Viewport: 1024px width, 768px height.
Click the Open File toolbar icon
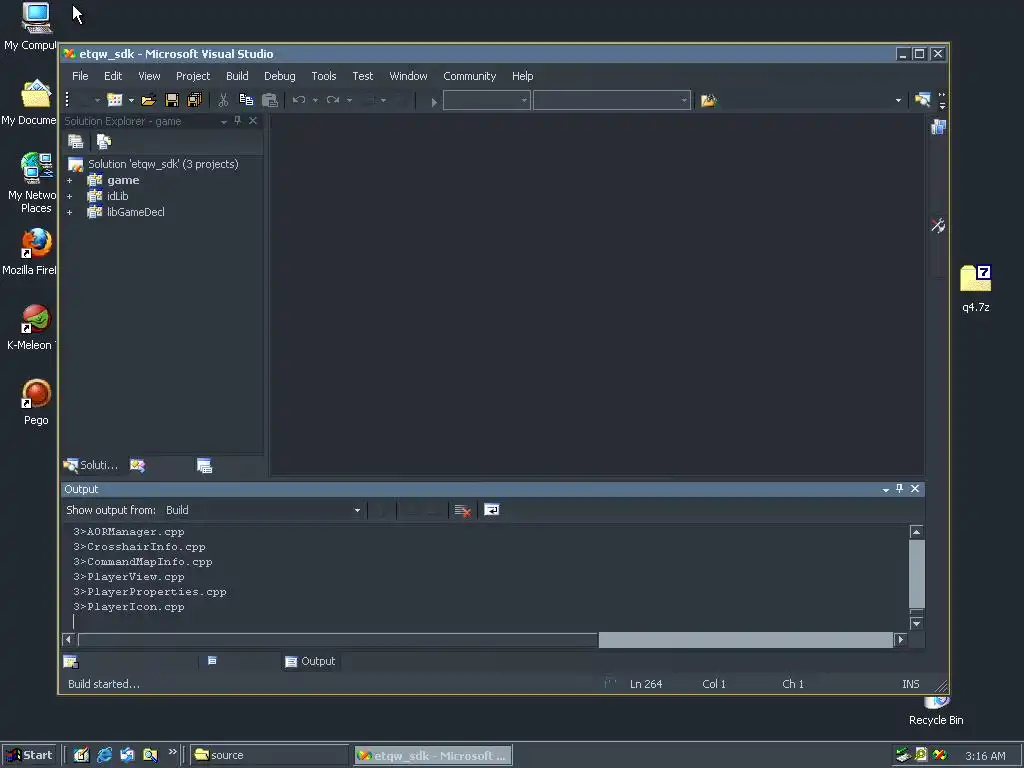[x=149, y=100]
